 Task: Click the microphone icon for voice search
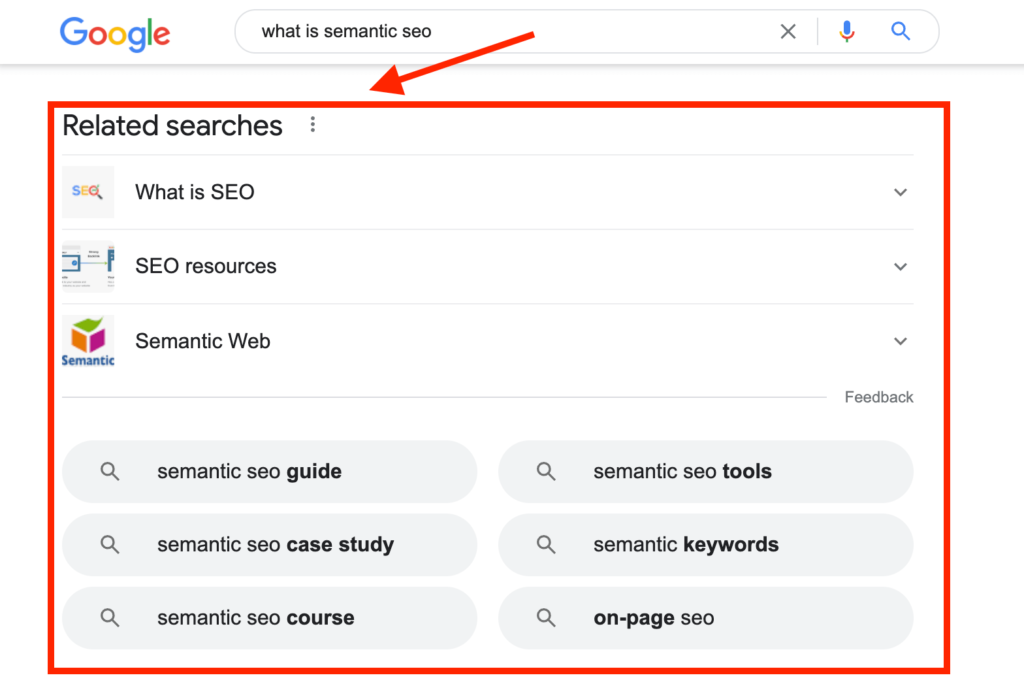(x=847, y=31)
